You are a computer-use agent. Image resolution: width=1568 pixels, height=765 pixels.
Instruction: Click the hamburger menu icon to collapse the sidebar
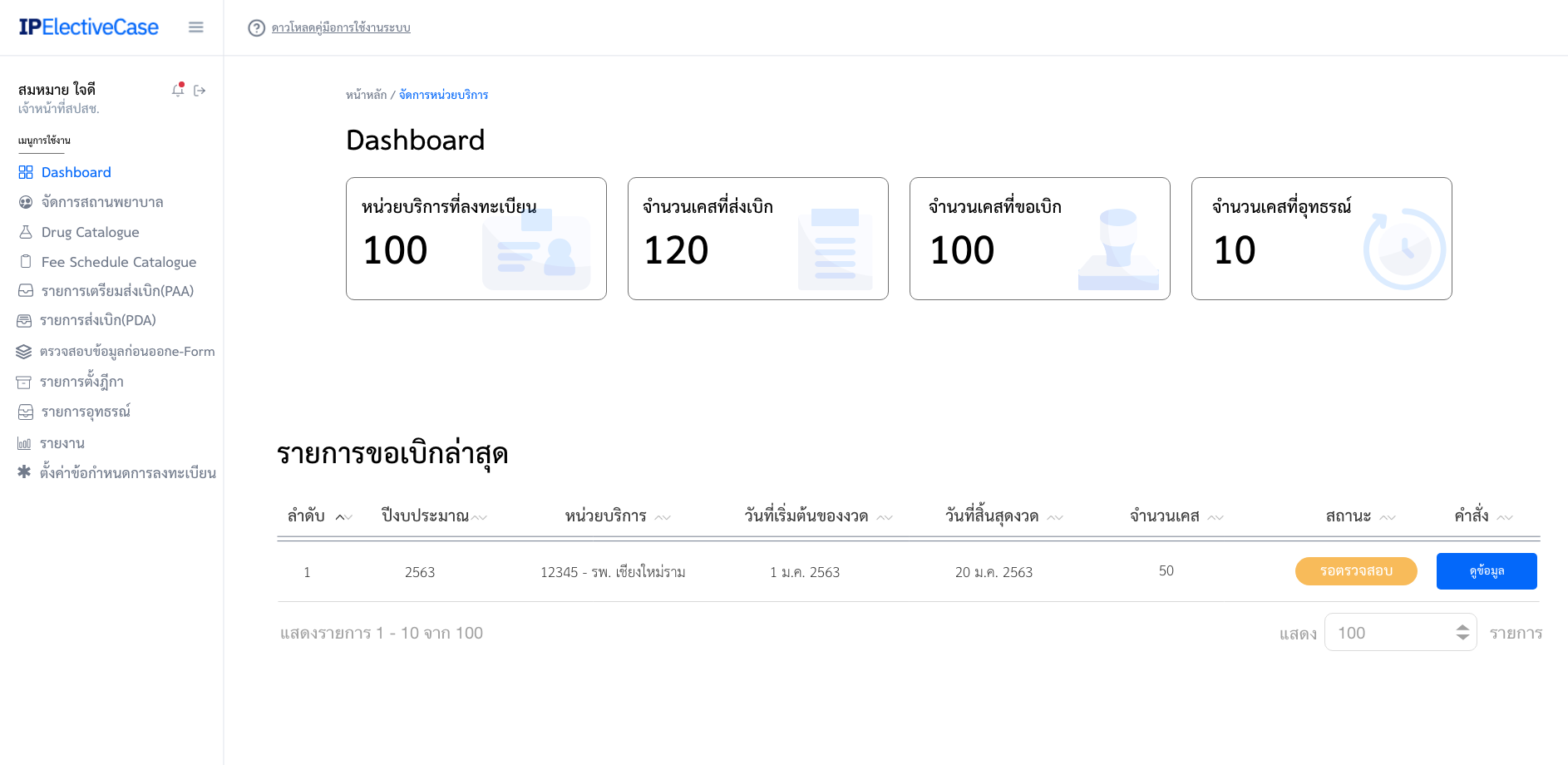click(196, 27)
